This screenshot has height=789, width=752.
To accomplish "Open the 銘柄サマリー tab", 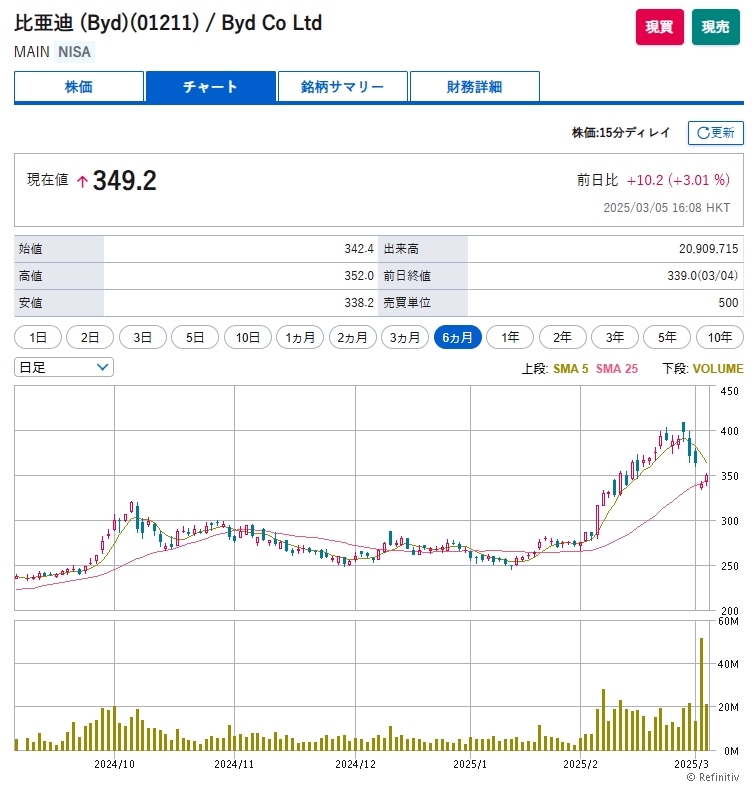I will coord(343,87).
